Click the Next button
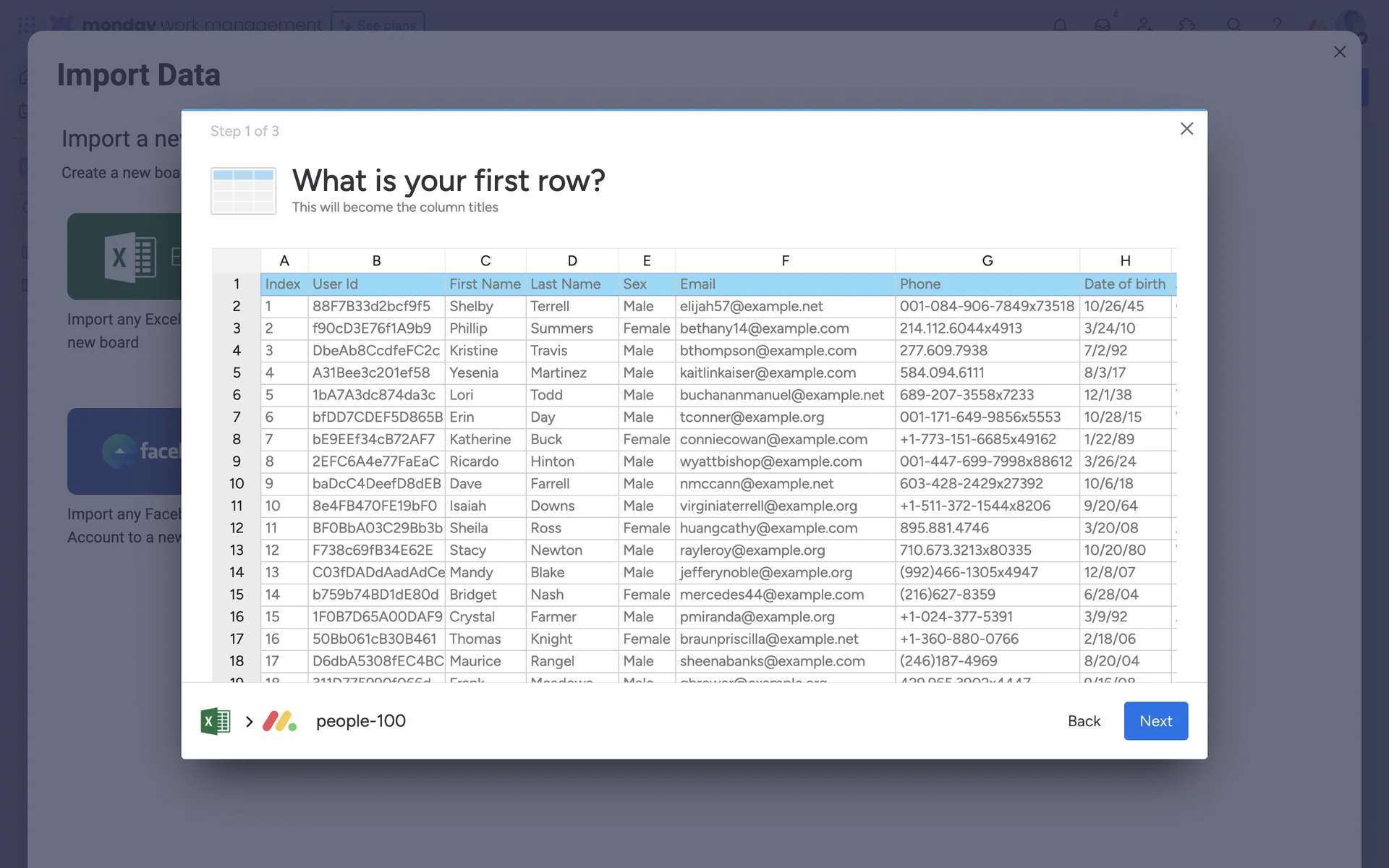 [x=1155, y=721]
